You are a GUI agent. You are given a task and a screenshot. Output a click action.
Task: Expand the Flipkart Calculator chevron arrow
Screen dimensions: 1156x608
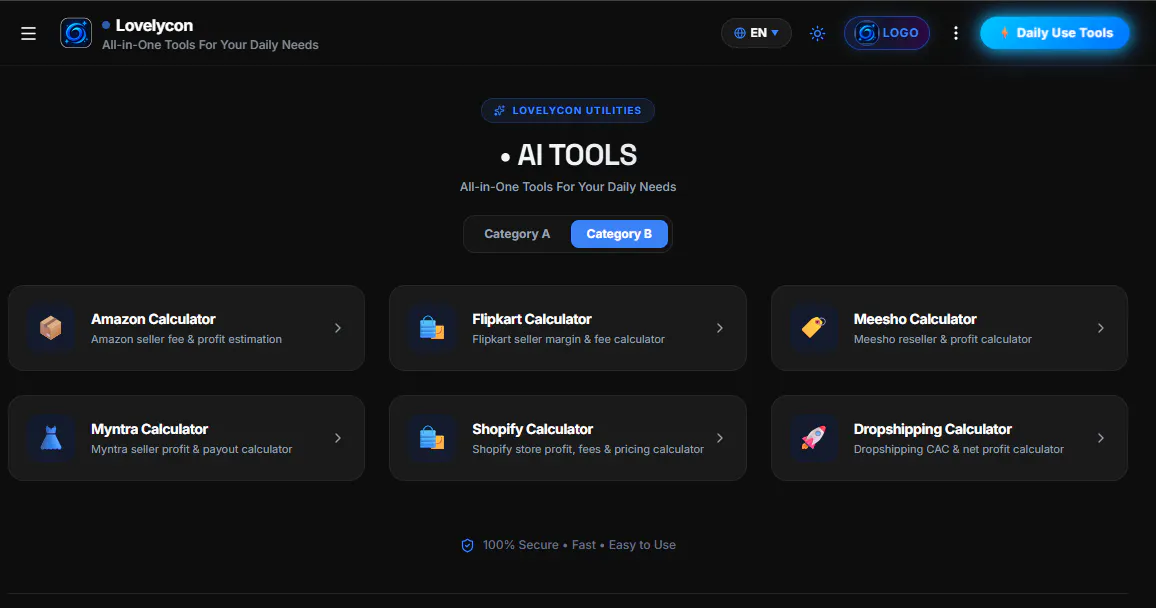tap(720, 328)
